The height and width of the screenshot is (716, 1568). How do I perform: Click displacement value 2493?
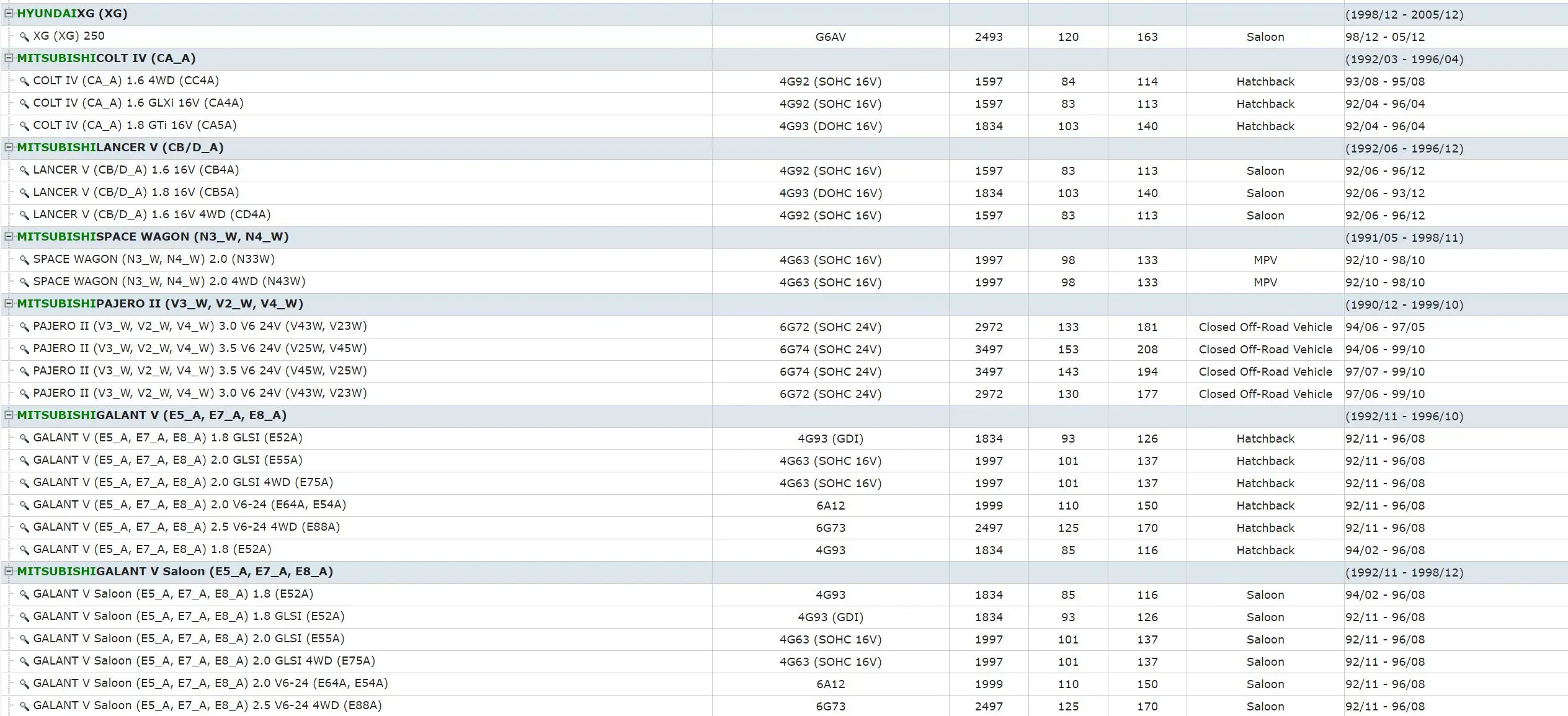pos(989,37)
